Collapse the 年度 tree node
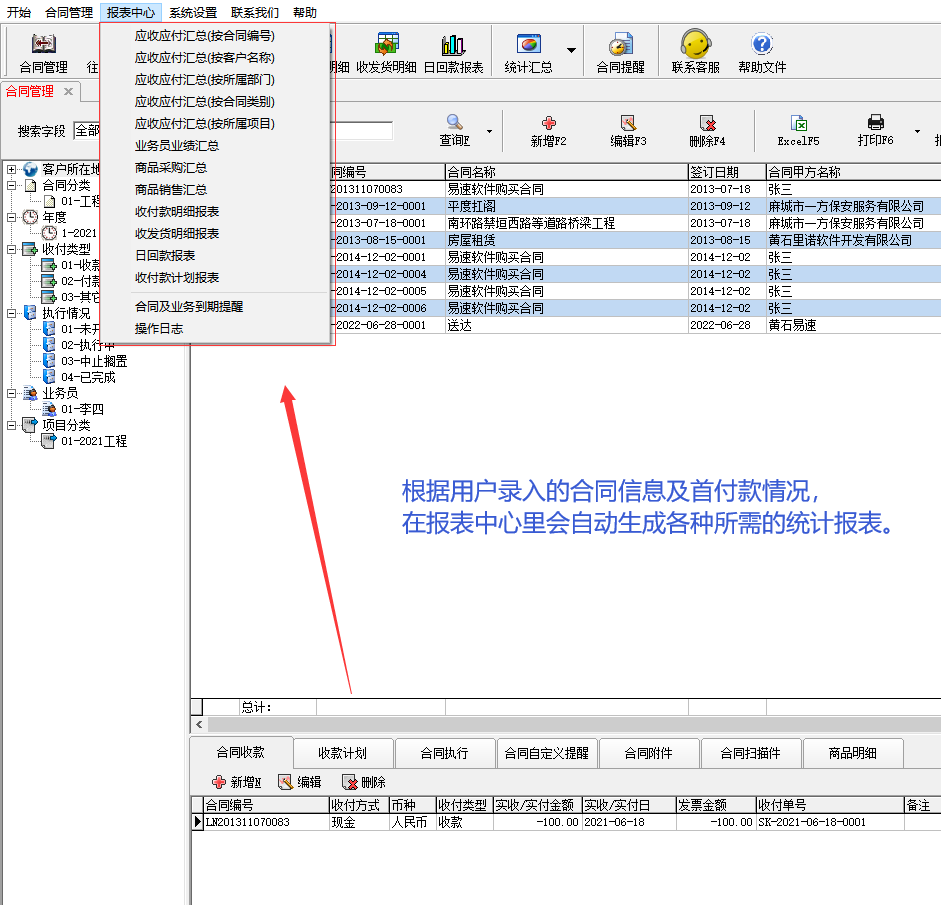The height and width of the screenshot is (905, 941). (x=11, y=217)
